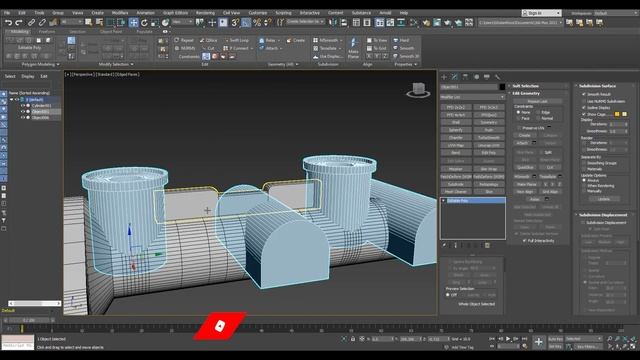The height and width of the screenshot is (360, 640).
Task: Click the Update button in Subdivision Surface
Action: point(604,199)
